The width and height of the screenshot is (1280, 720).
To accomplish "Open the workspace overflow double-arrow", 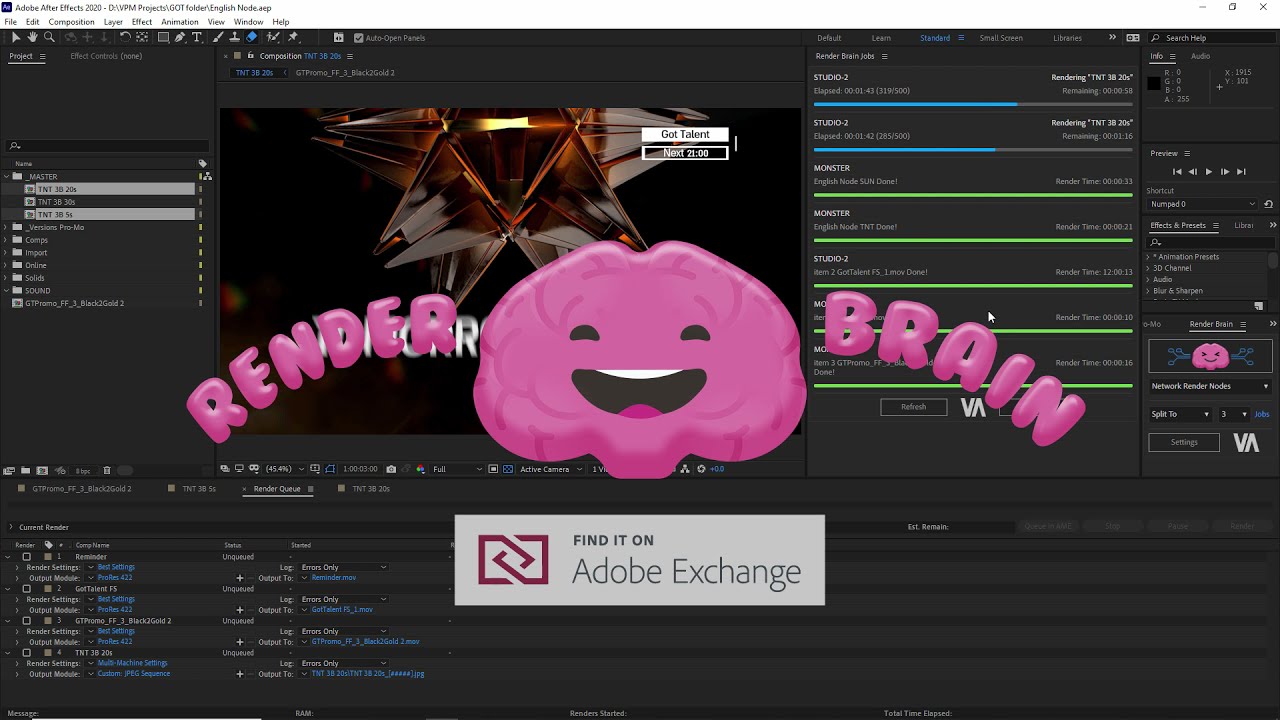I will click(x=1112, y=38).
